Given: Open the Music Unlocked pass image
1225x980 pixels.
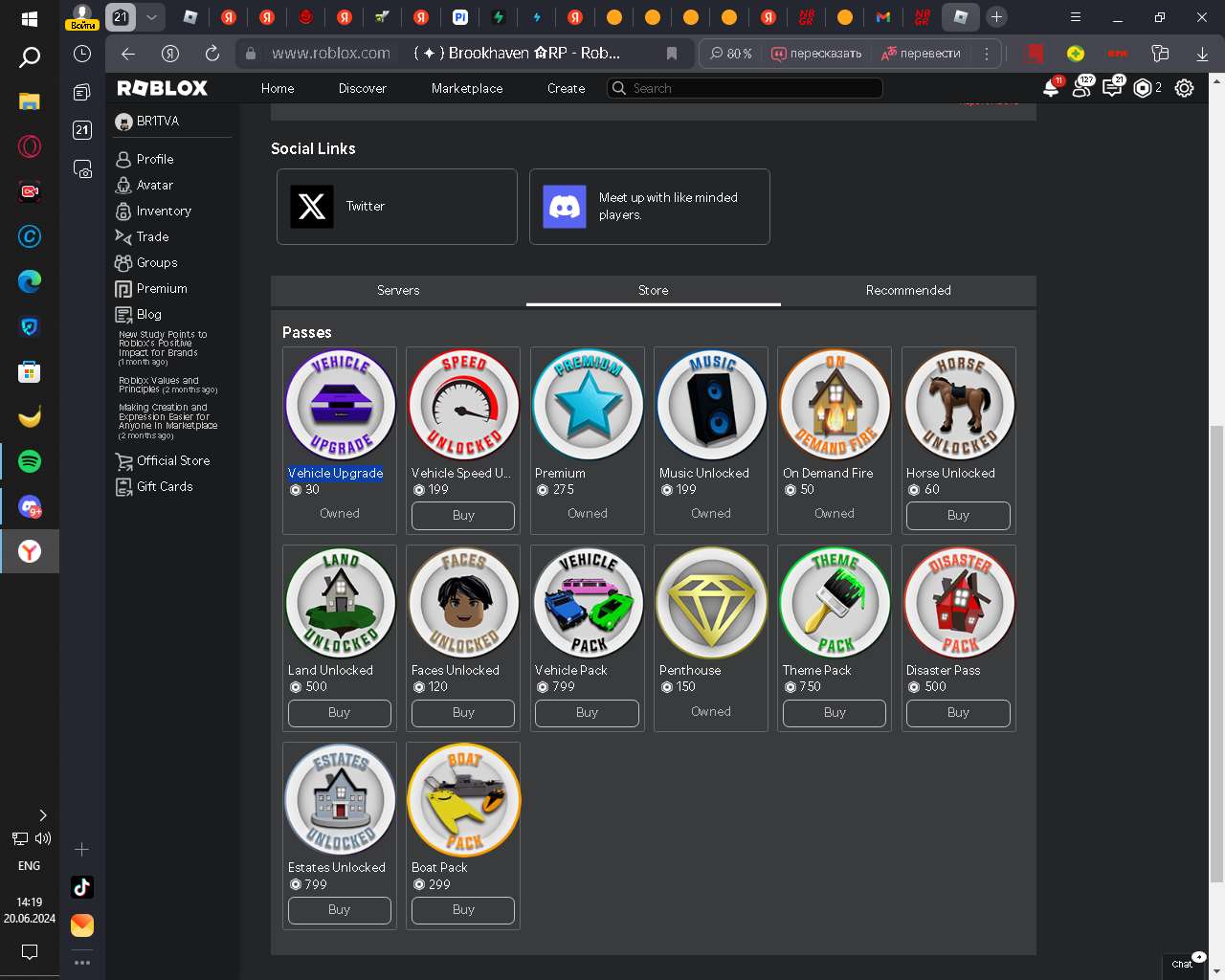Looking at the screenshot, I should pos(711,405).
